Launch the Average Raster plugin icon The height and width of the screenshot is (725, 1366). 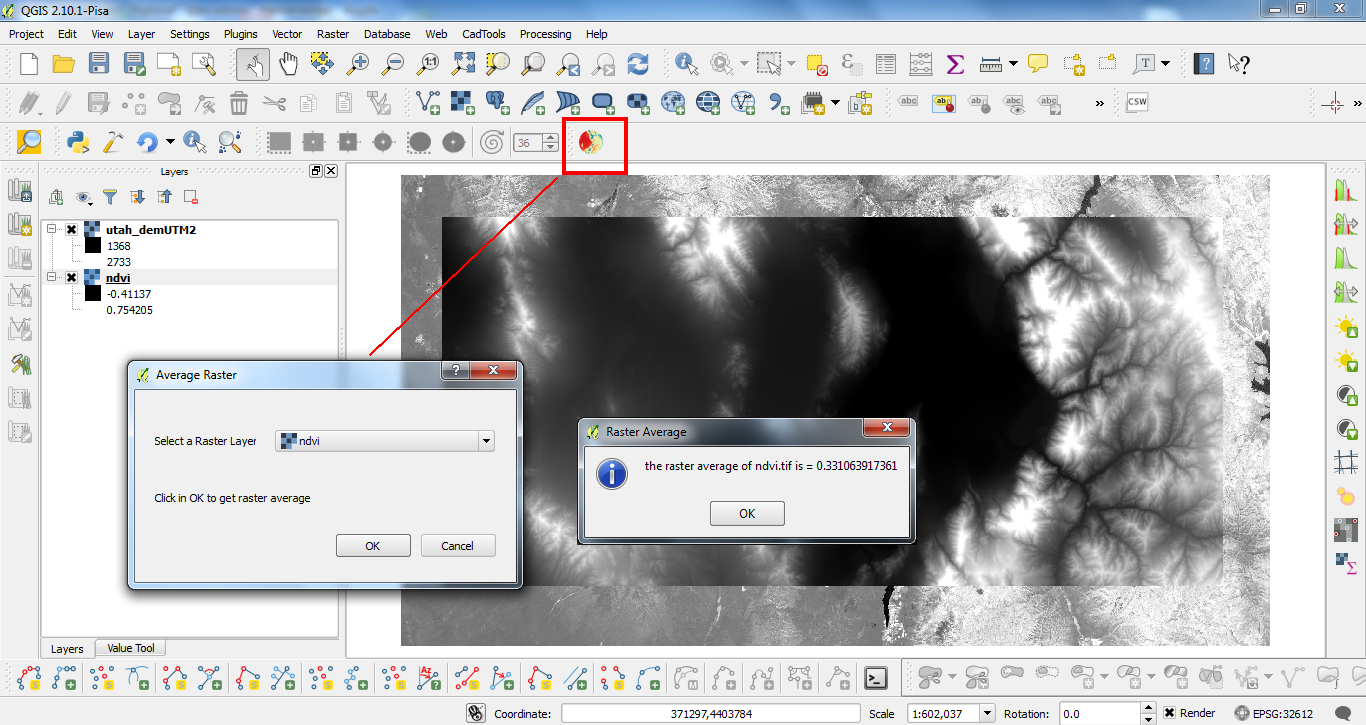pos(591,142)
